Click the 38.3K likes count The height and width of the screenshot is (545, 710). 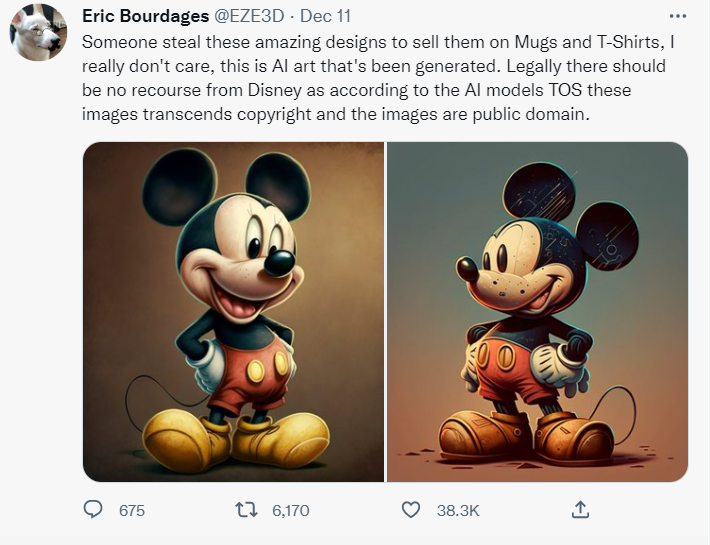[458, 510]
